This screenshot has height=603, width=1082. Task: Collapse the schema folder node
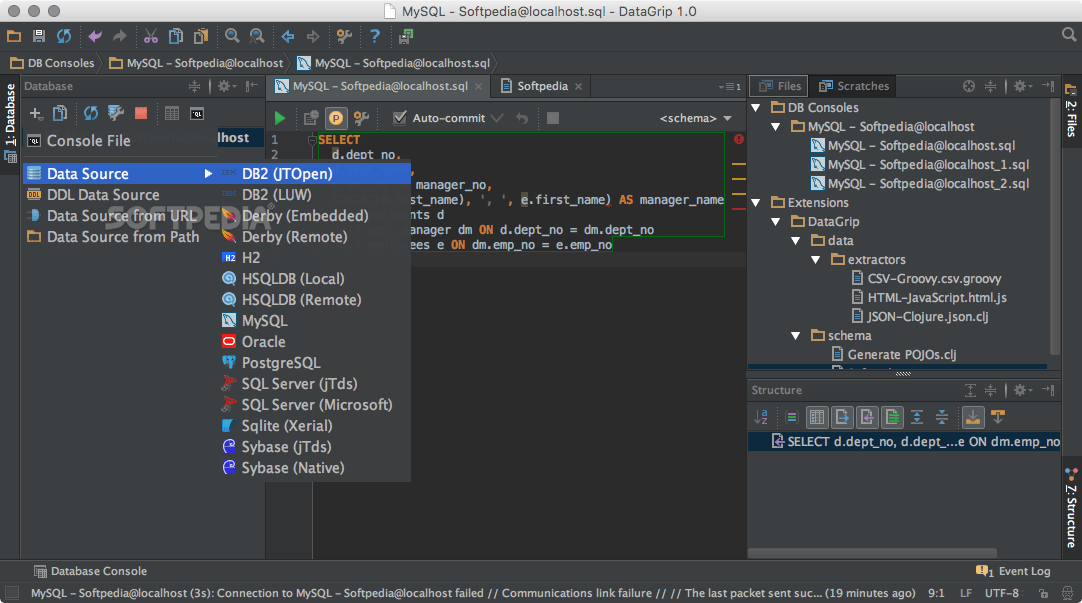(796, 335)
